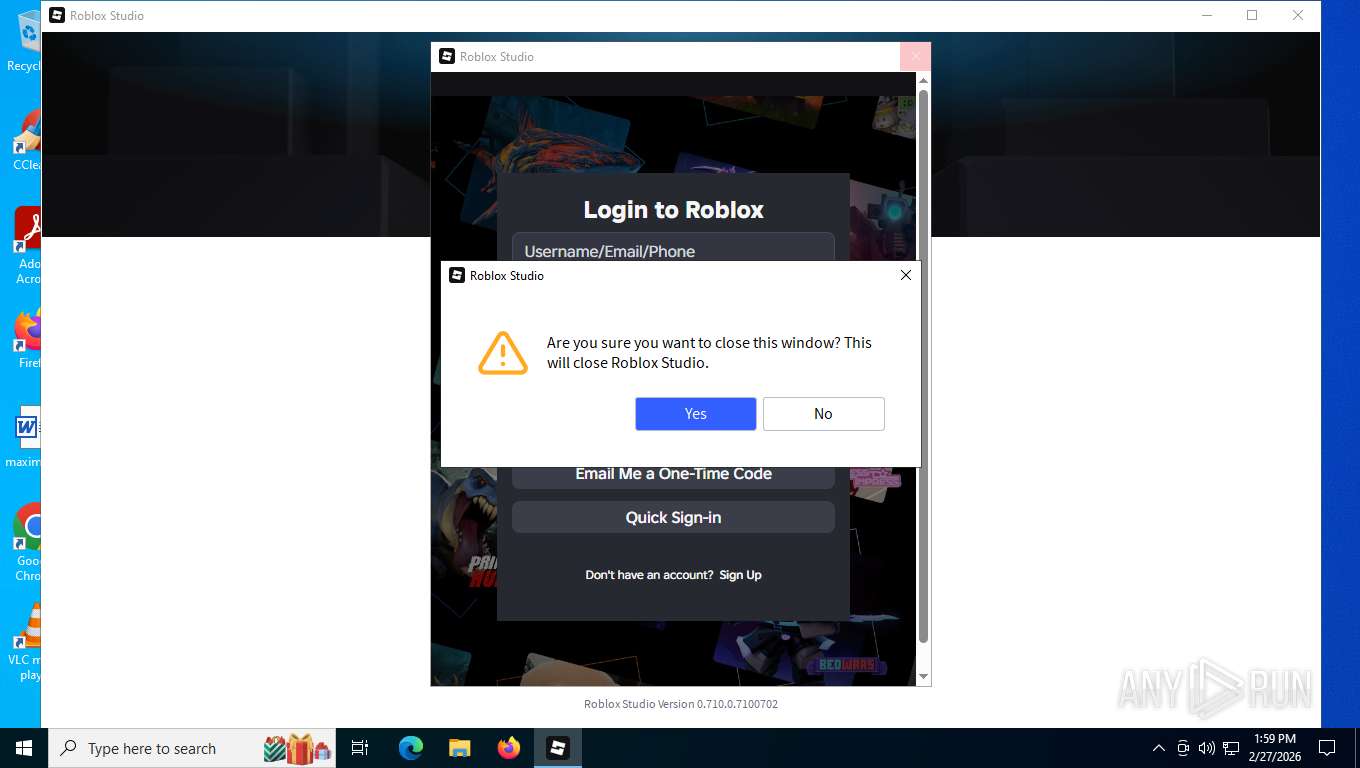Image resolution: width=1360 pixels, height=768 pixels.
Task: Open File Explorer from taskbar
Action: tap(459, 748)
